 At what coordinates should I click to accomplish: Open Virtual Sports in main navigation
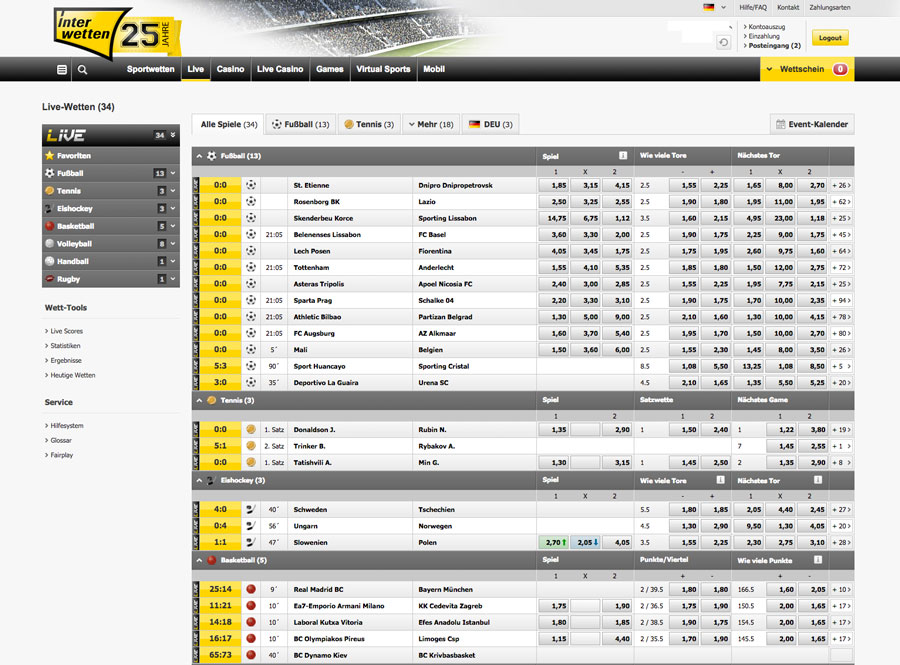(383, 69)
